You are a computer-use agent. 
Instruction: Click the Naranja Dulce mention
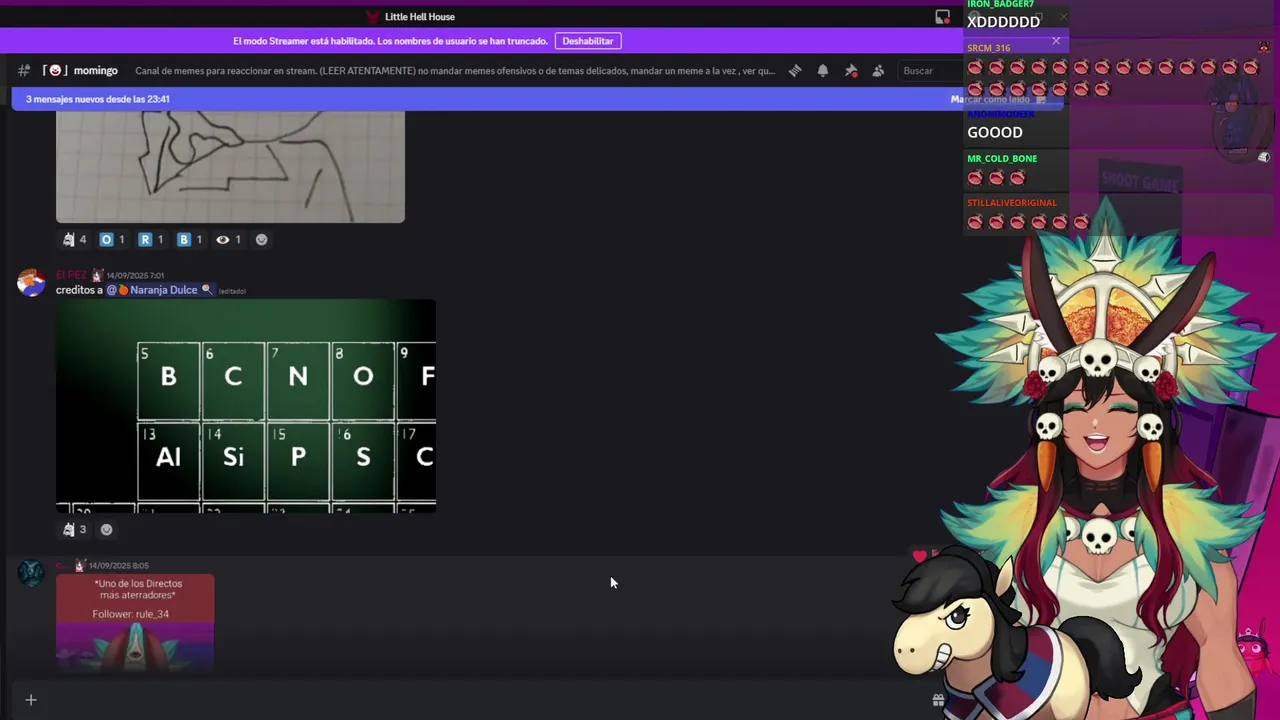pos(160,290)
